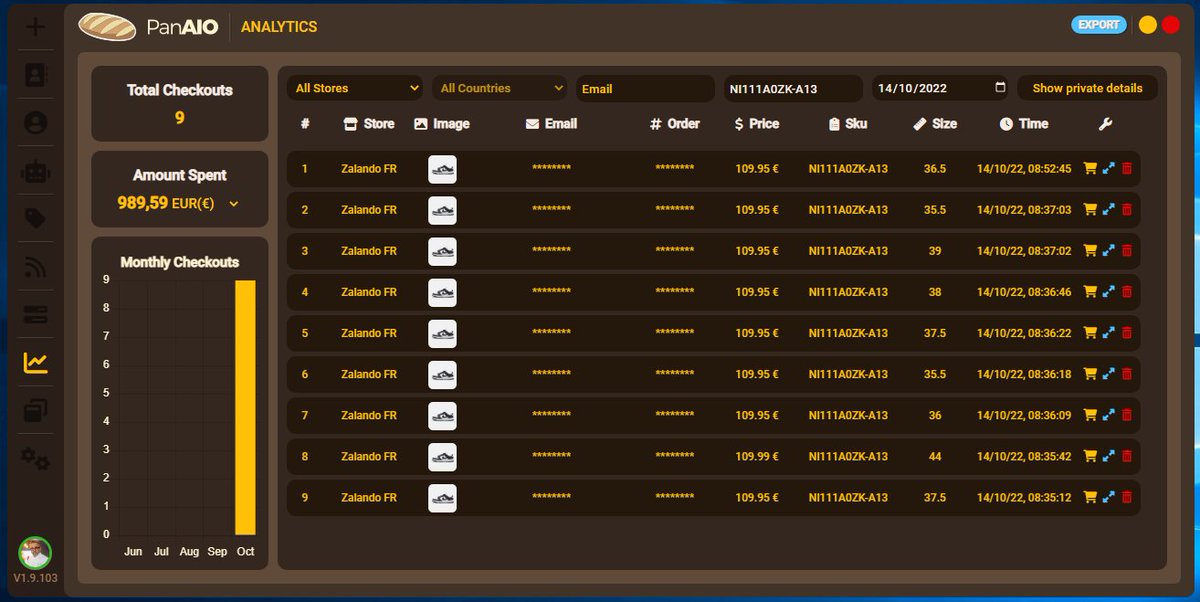Image resolution: width=1200 pixels, height=602 pixels.
Task: Click the user avatar above the version number
Action: point(35,553)
